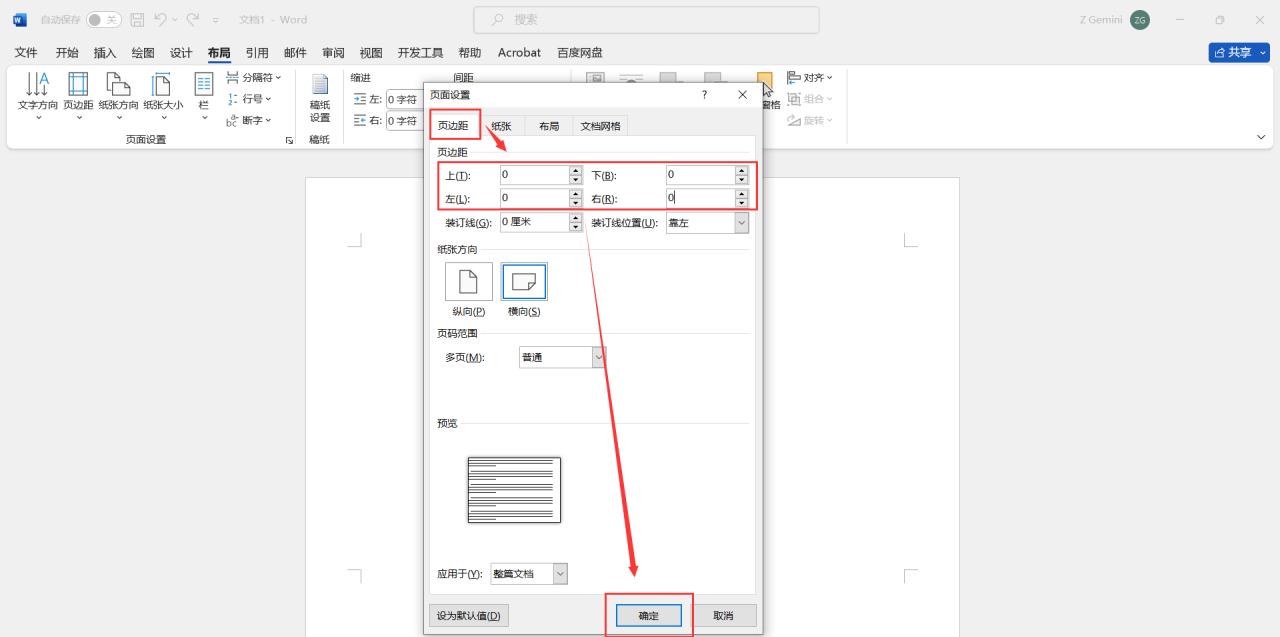Click the 取消 button

tap(723, 615)
